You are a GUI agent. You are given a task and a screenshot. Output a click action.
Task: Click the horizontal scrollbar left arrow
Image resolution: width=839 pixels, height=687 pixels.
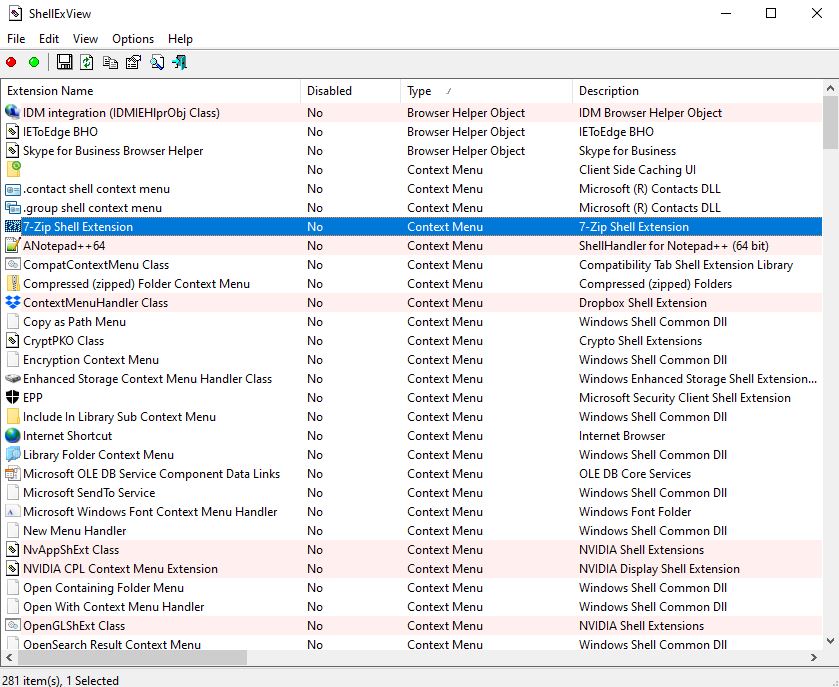(9, 657)
